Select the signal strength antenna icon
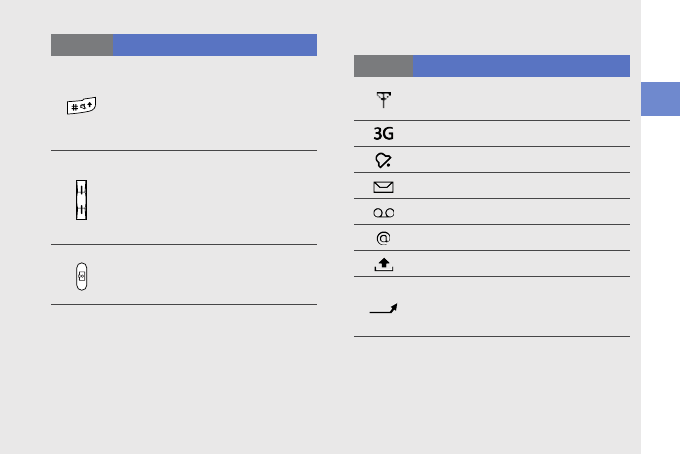Viewport: 680px width, 454px height. pos(383,100)
